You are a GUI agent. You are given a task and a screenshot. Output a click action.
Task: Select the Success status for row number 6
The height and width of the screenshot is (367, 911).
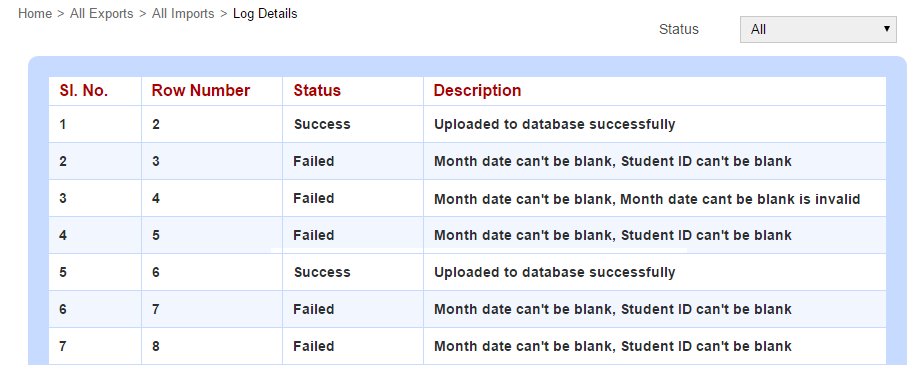(322, 272)
